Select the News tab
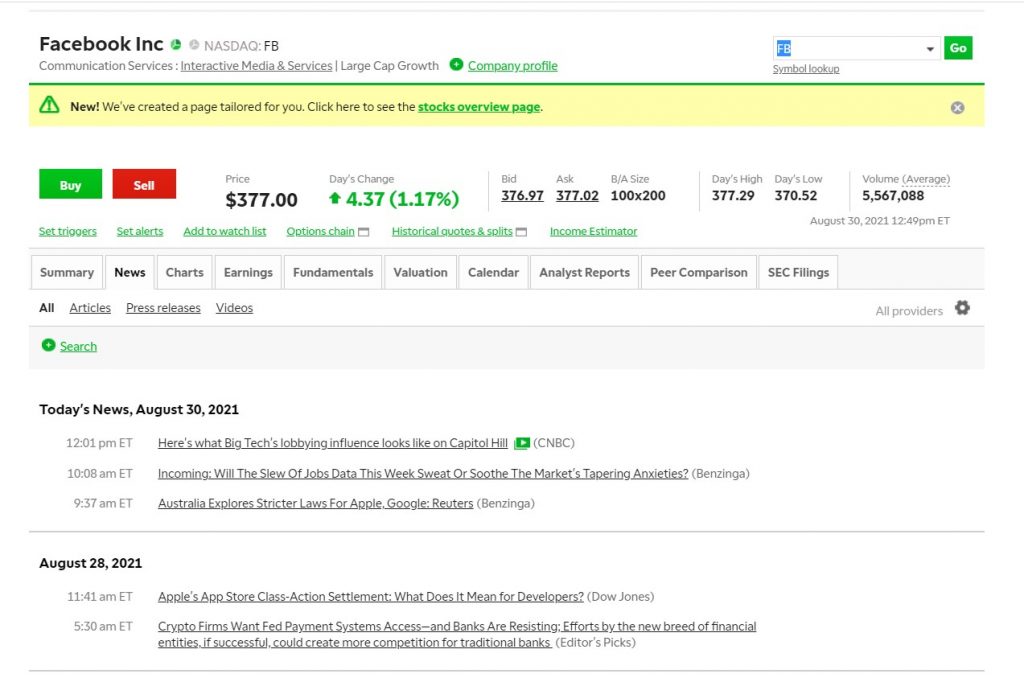Screen dimensions: 1024x678 coord(130,272)
